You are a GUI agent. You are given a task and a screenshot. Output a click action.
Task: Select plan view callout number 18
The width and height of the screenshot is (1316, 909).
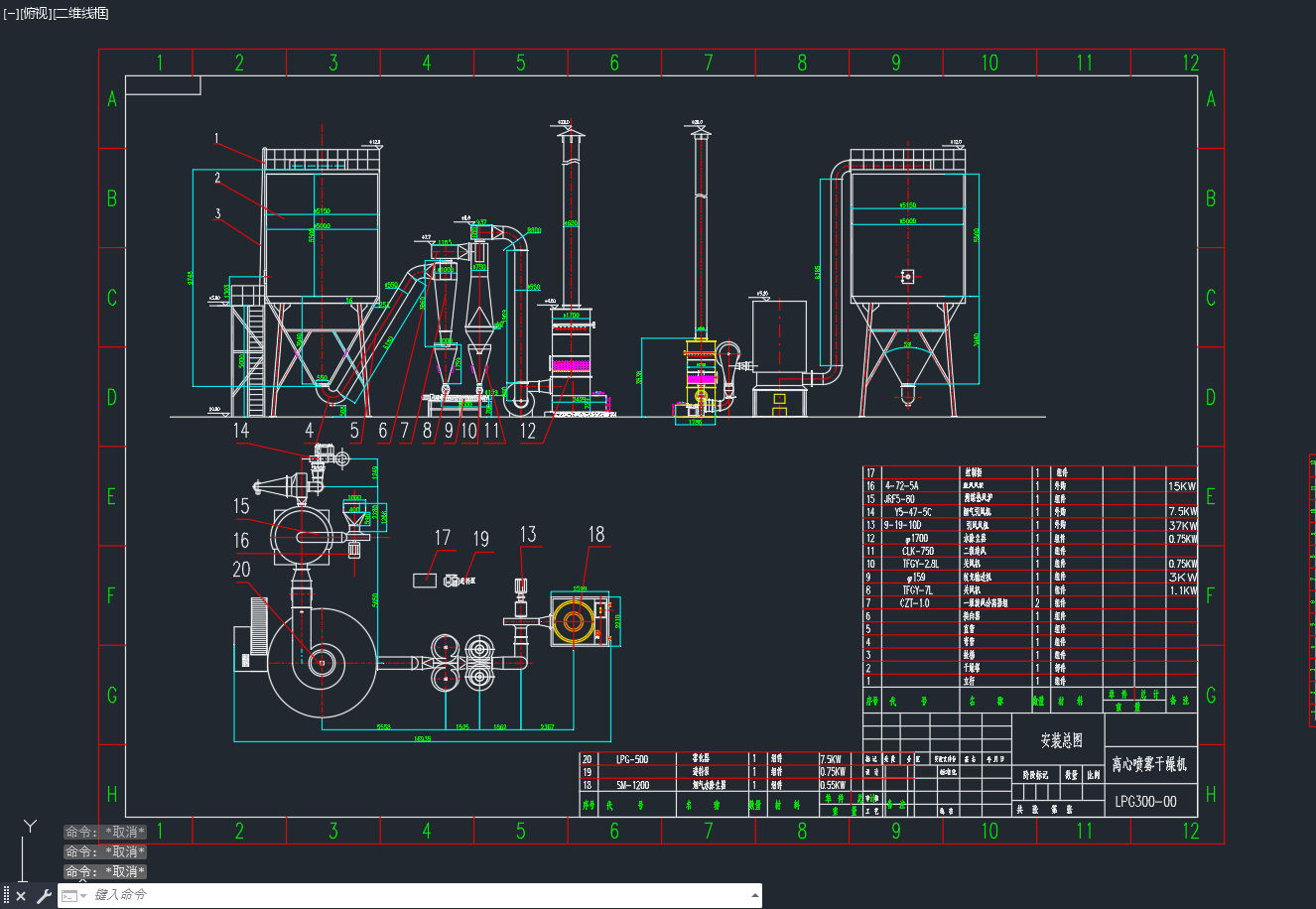pos(595,535)
